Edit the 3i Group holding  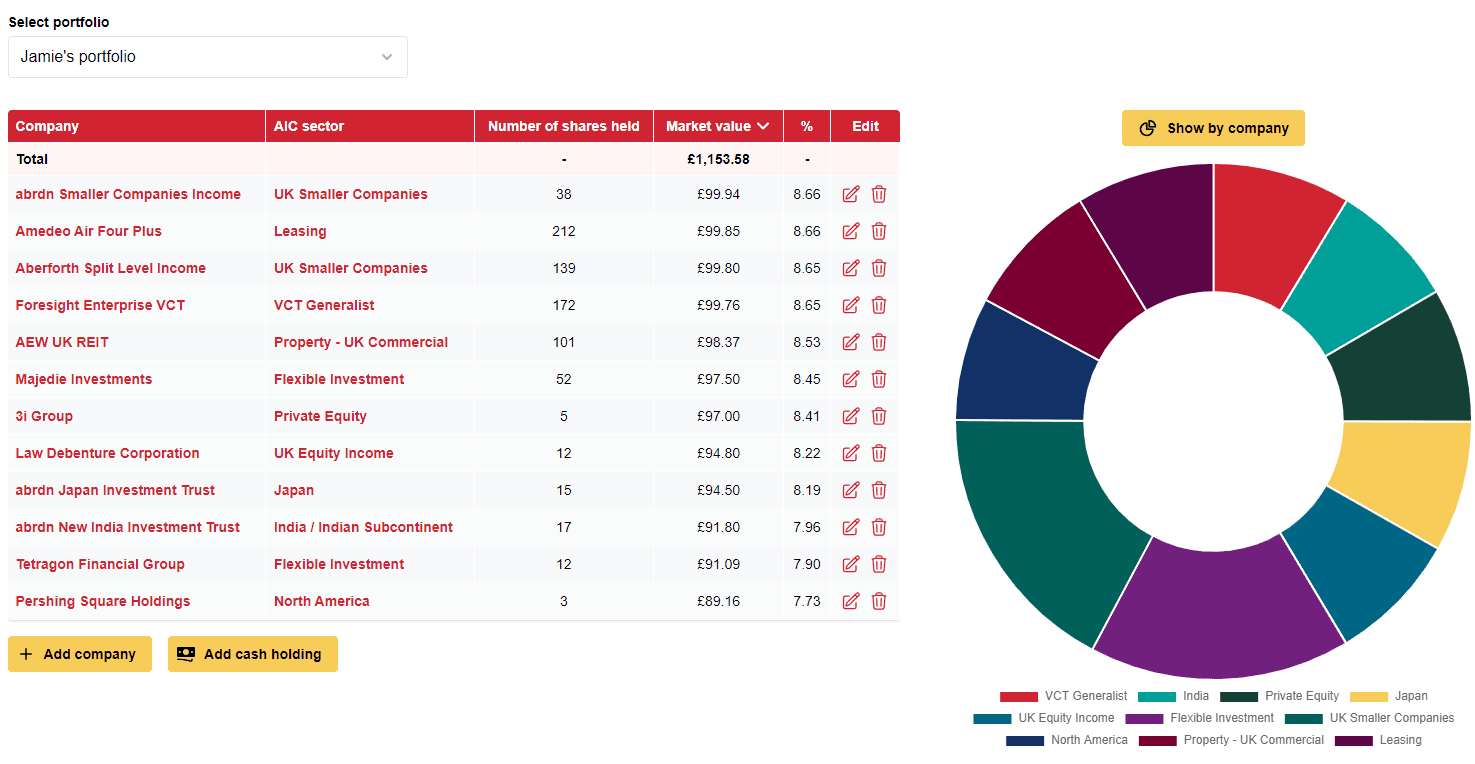pos(851,416)
